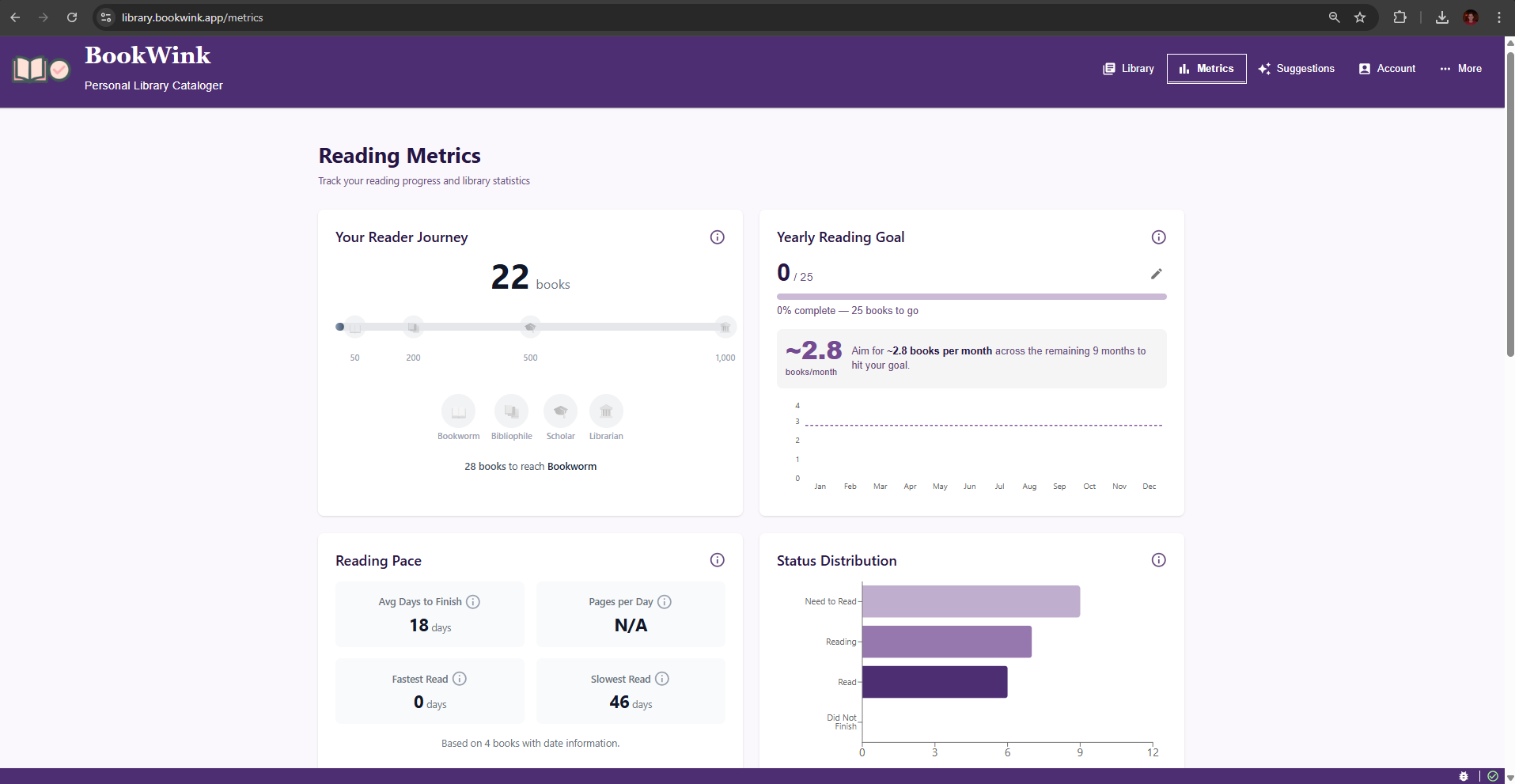This screenshot has height=784, width=1515.
Task: Select the Librarian badge icon
Action: click(606, 411)
